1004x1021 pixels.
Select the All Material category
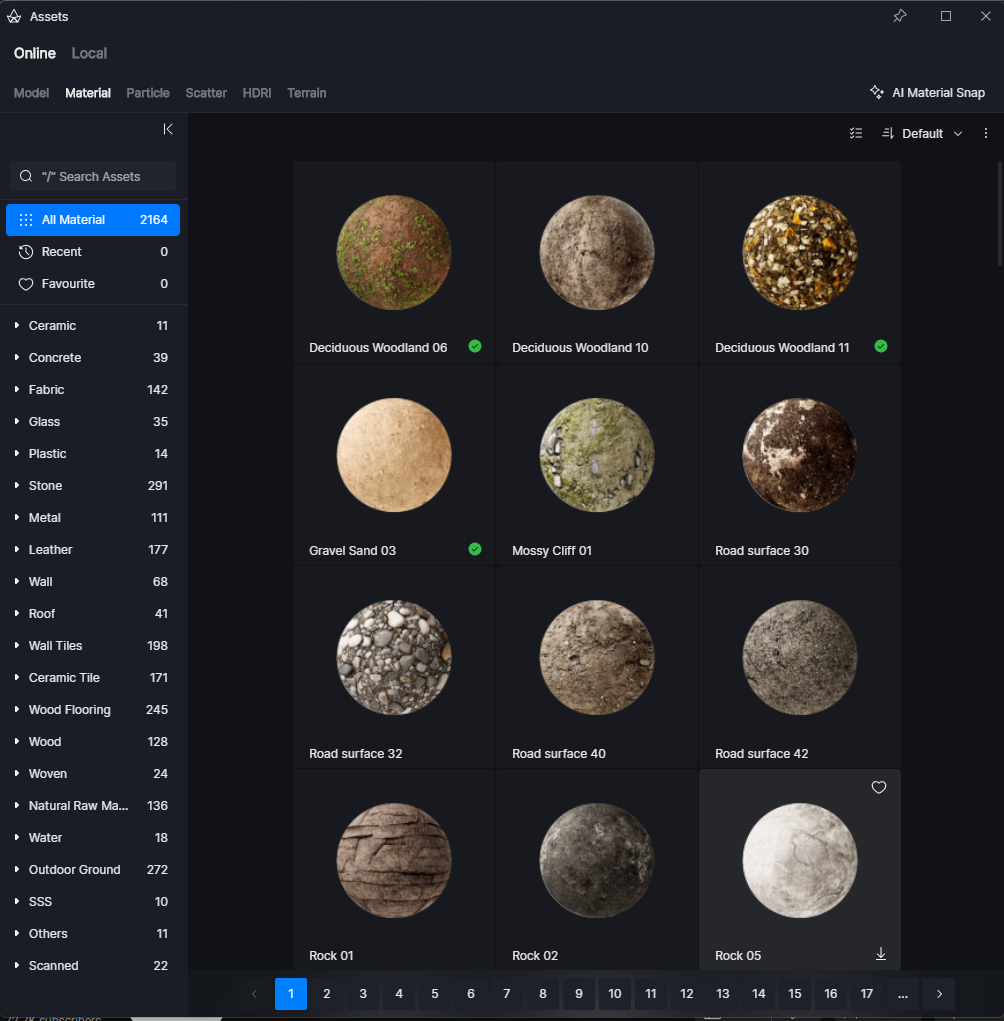(x=93, y=220)
